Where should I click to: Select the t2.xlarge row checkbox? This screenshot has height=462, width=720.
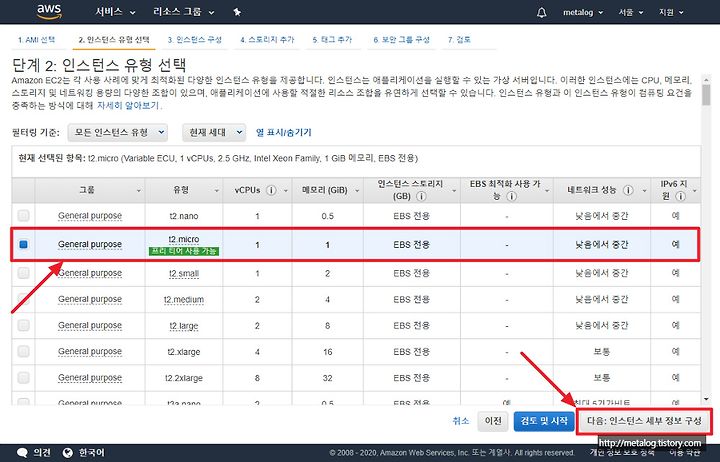(x=23, y=351)
